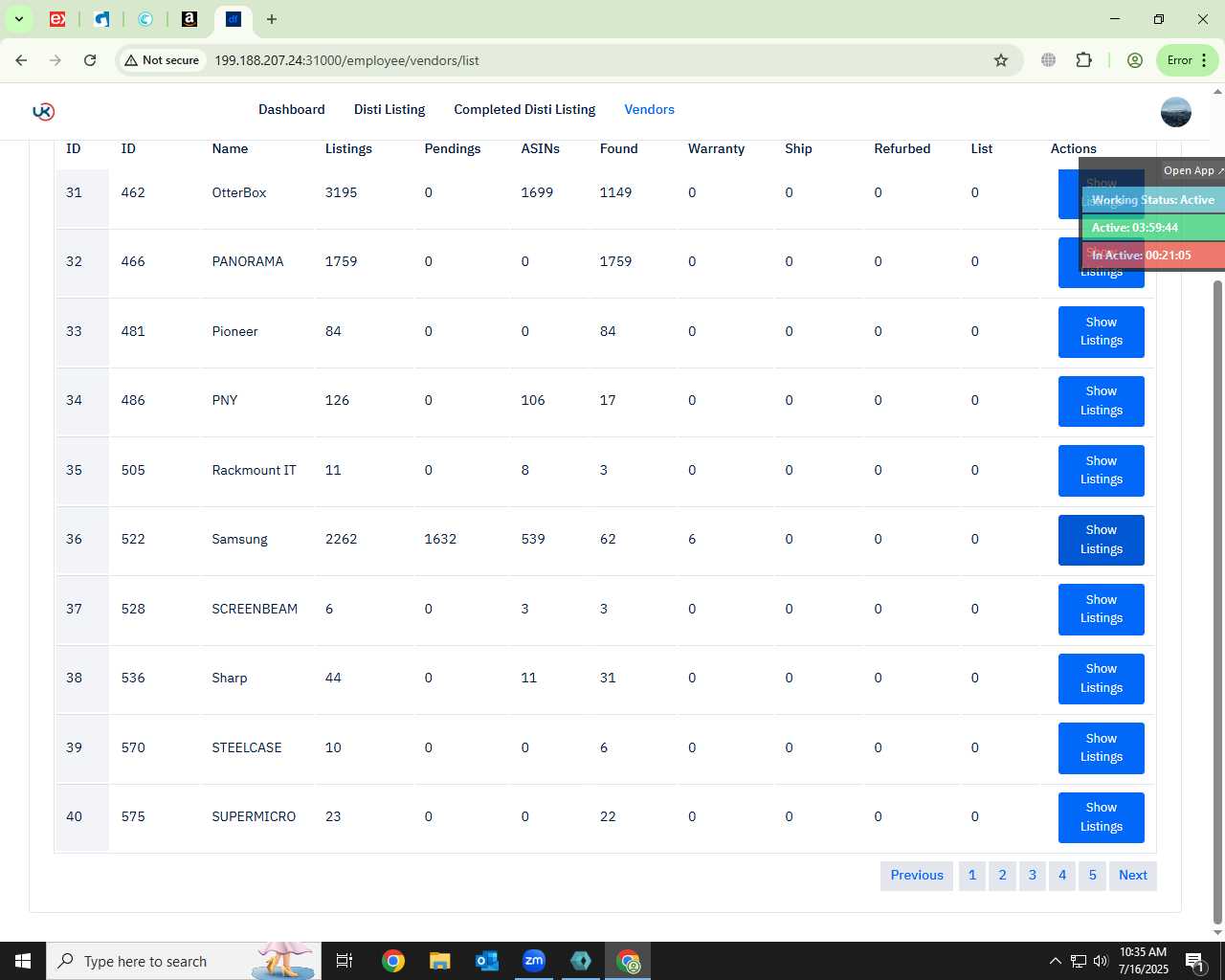Go to page 2 in pagination
This screenshot has height=980, width=1225.
[1002, 875]
